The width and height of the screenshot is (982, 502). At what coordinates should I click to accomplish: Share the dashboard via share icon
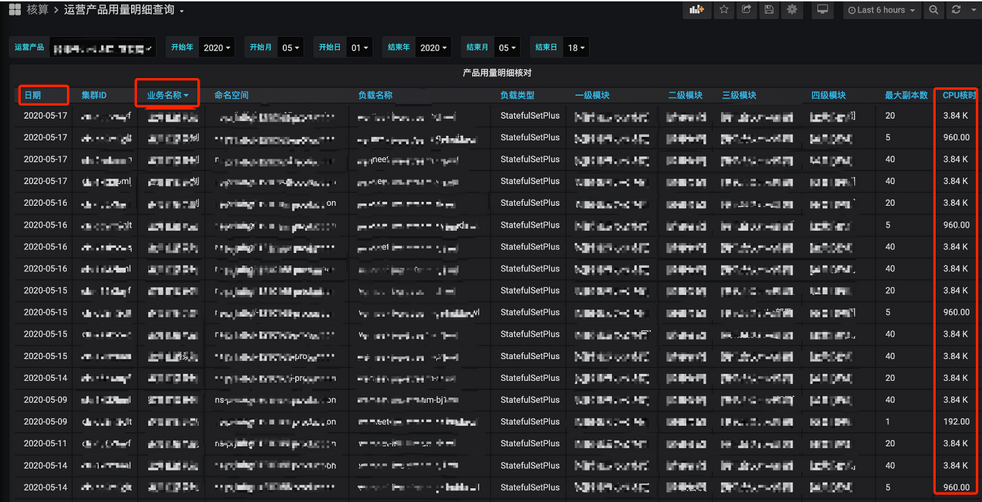pyautogui.click(x=746, y=10)
